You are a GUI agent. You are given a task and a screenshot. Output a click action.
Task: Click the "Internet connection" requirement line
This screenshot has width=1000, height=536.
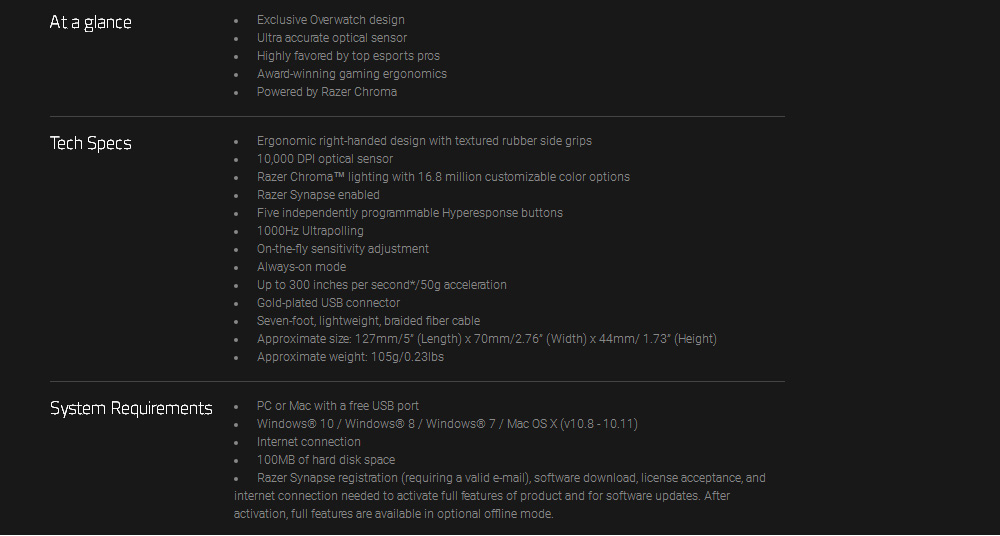tap(308, 442)
